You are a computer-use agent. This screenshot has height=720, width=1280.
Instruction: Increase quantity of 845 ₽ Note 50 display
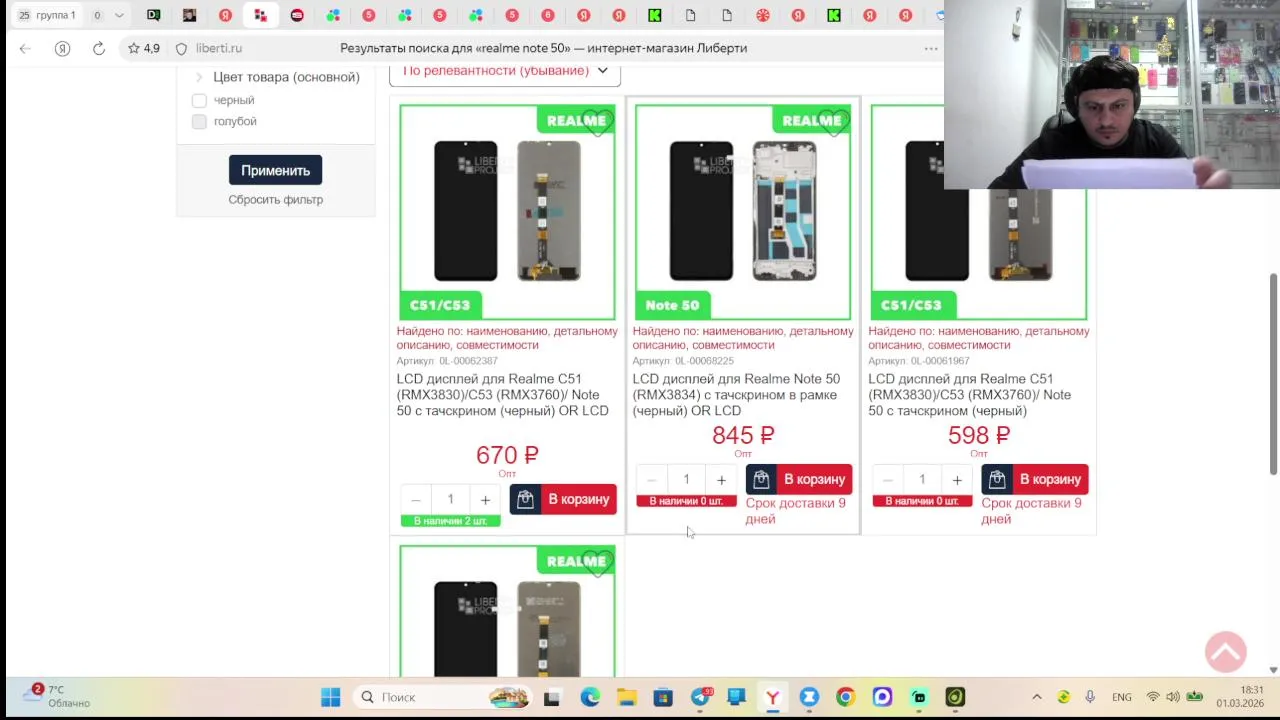[x=721, y=480]
